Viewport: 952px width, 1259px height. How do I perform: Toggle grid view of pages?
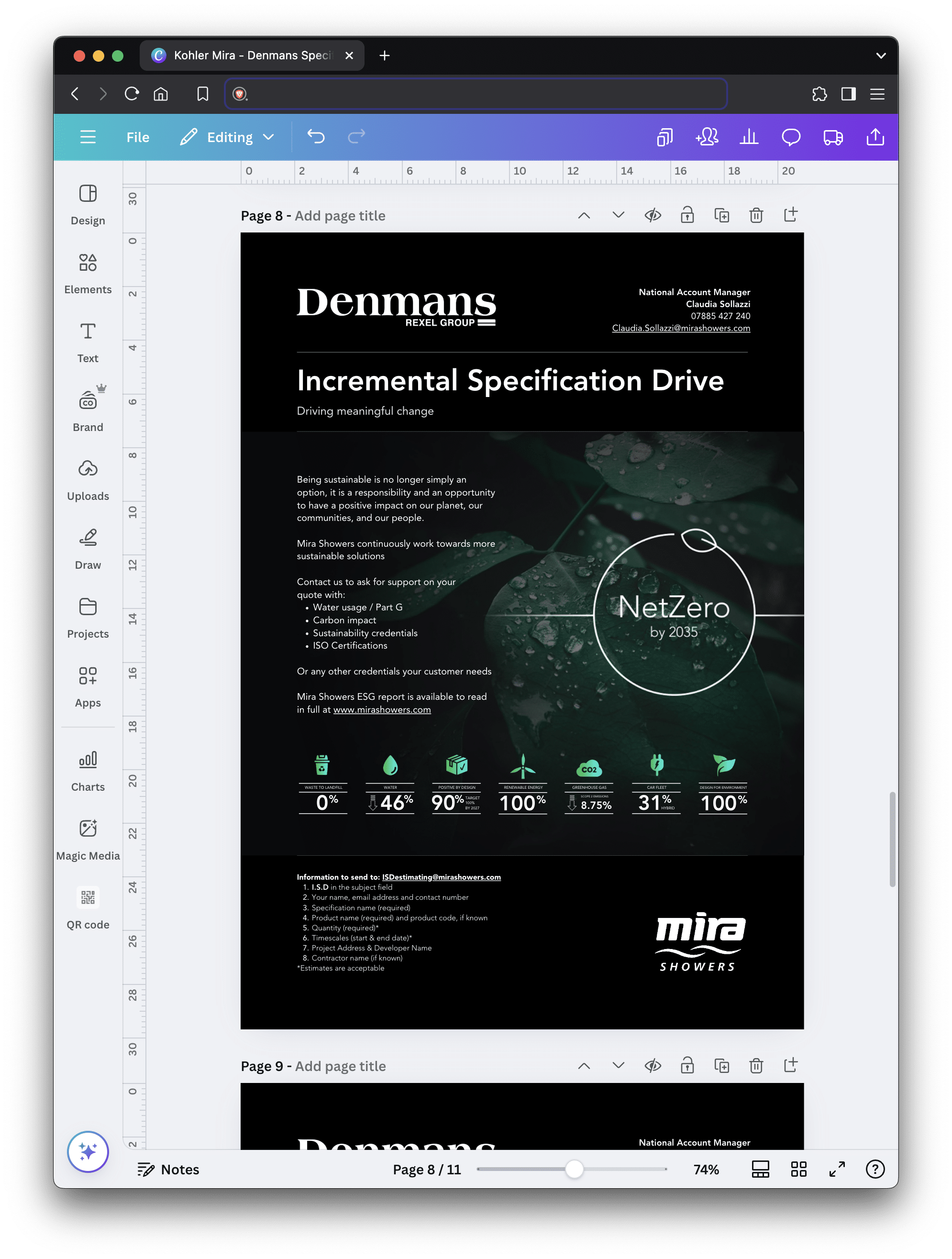(x=799, y=1169)
